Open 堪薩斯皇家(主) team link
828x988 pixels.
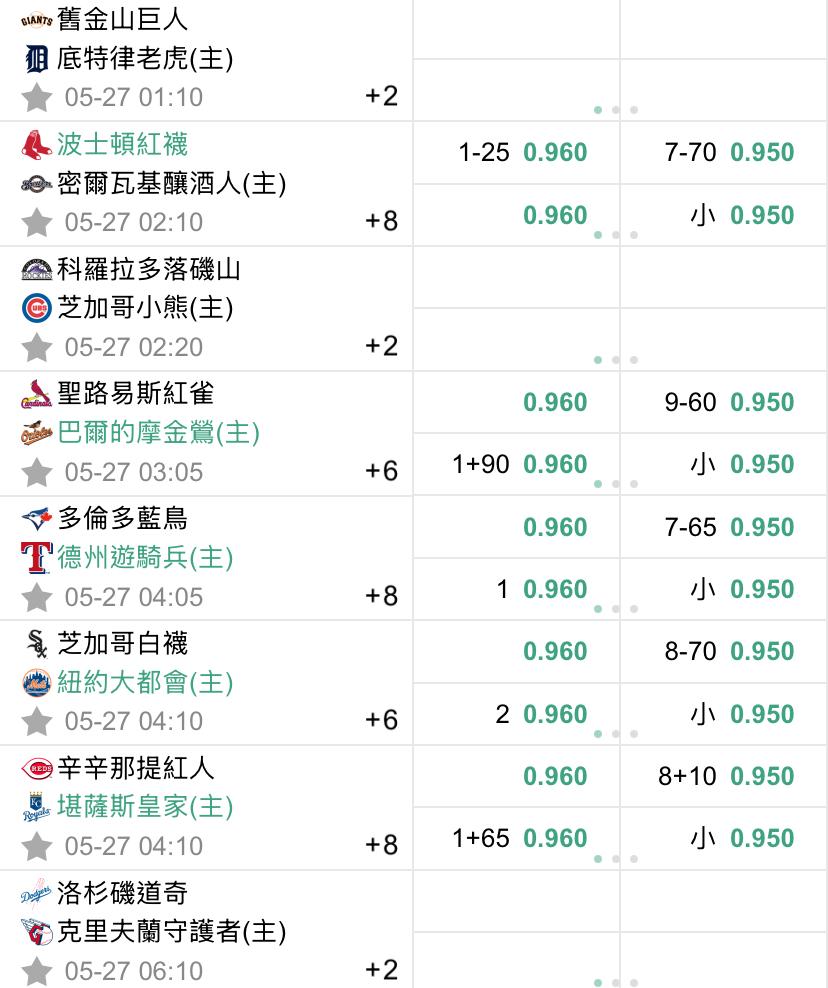coord(144,807)
